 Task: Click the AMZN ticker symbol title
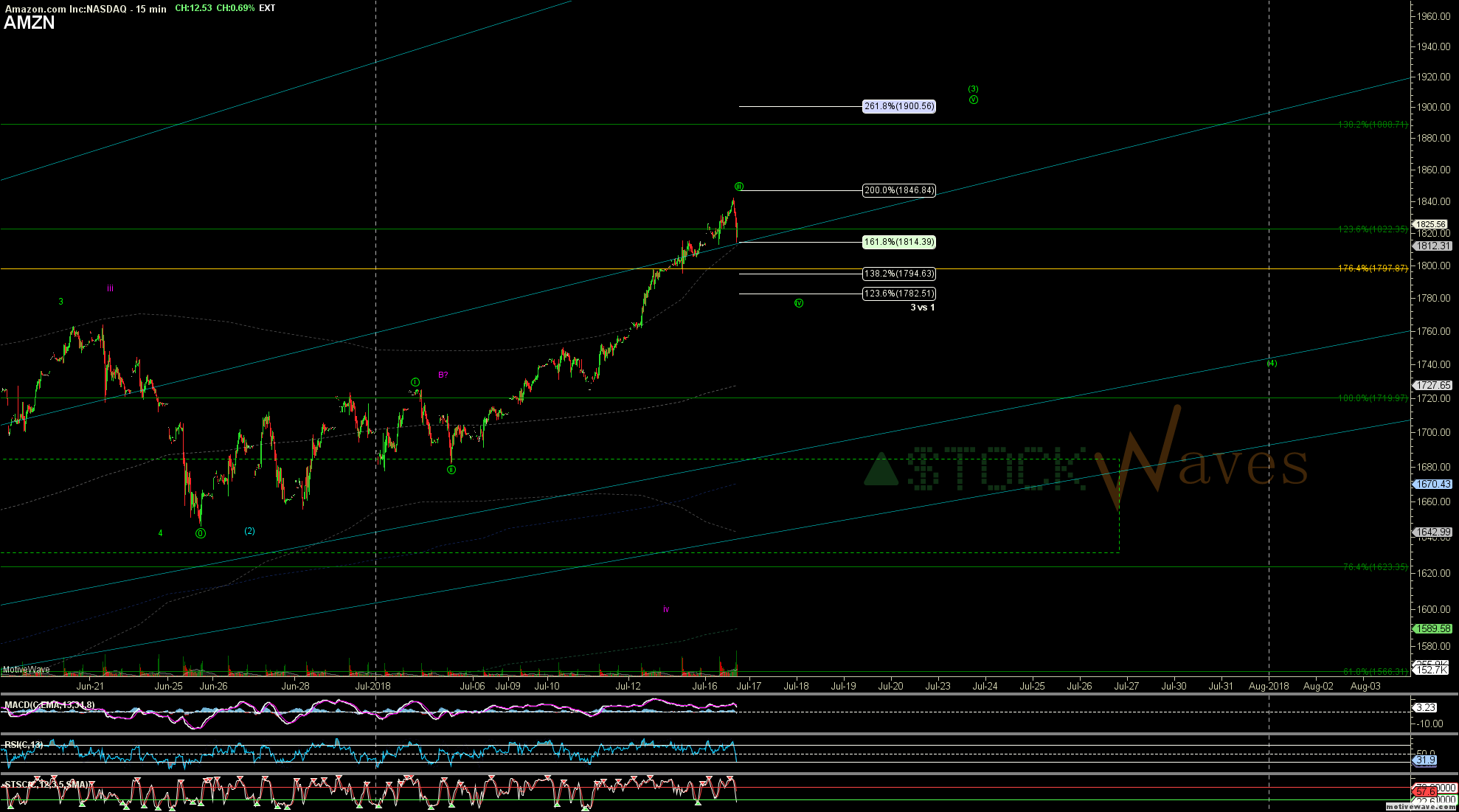pyautogui.click(x=30, y=23)
